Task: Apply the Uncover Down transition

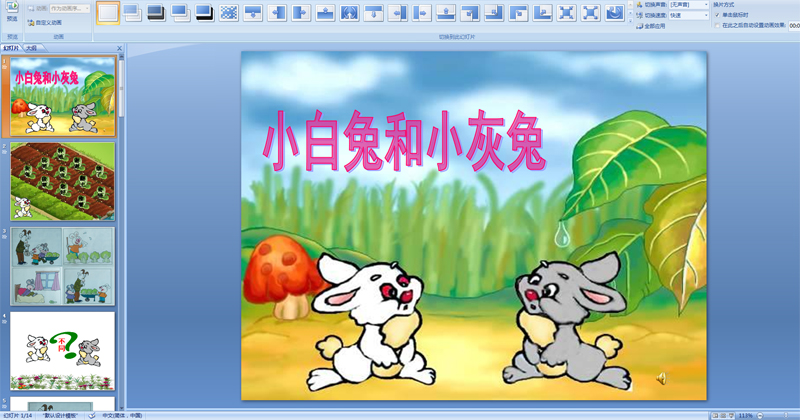Action: (x=373, y=13)
